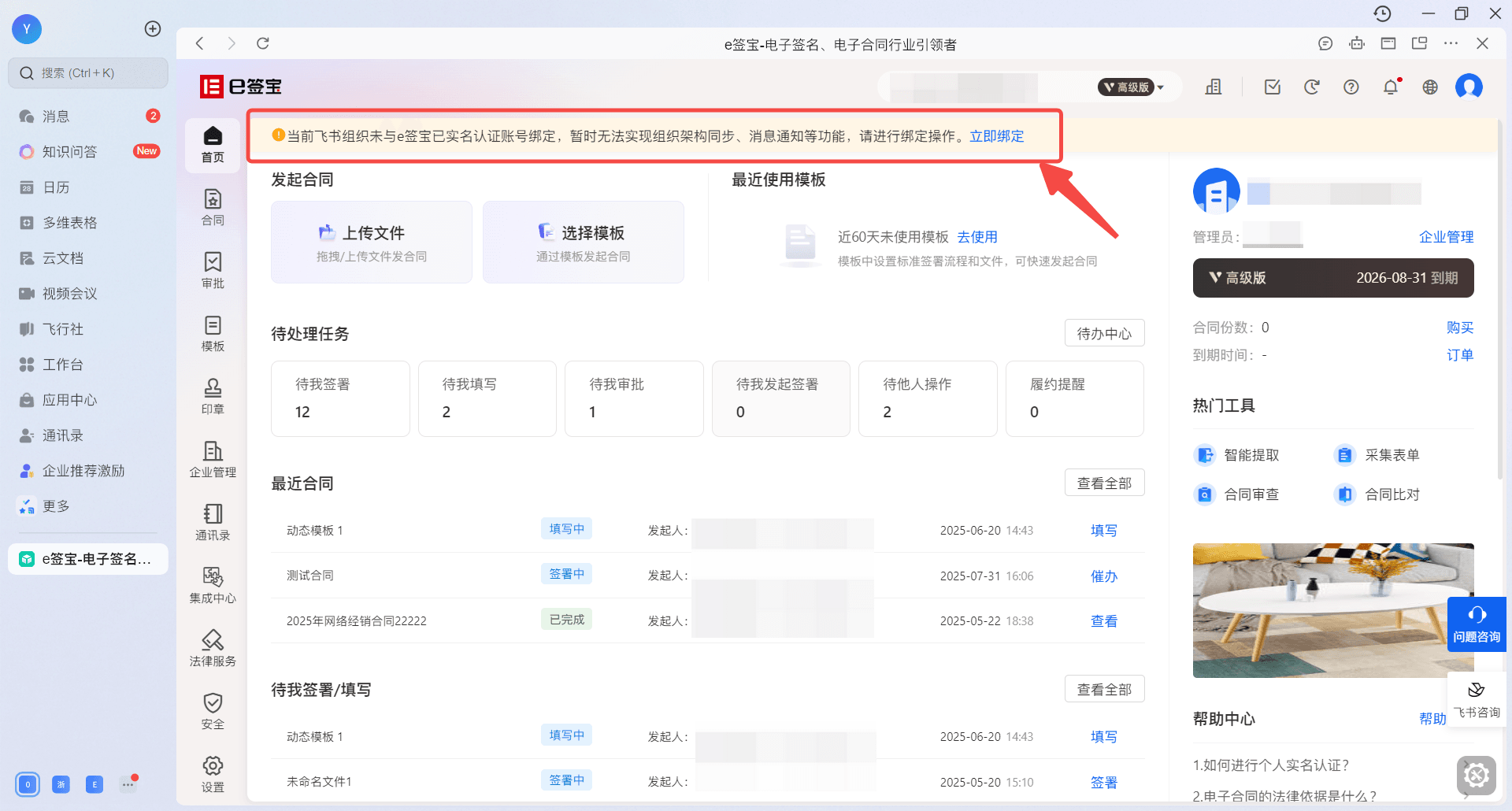Open the 法律服务 sidebar icon

213,648
